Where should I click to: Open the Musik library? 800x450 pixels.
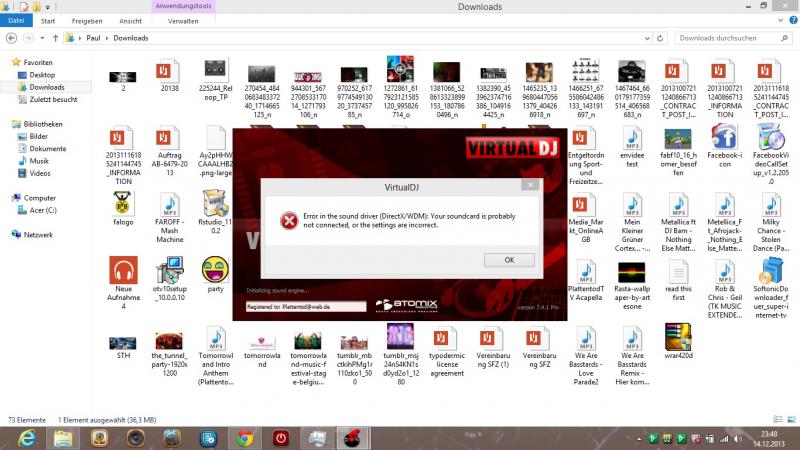pos(39,161)
